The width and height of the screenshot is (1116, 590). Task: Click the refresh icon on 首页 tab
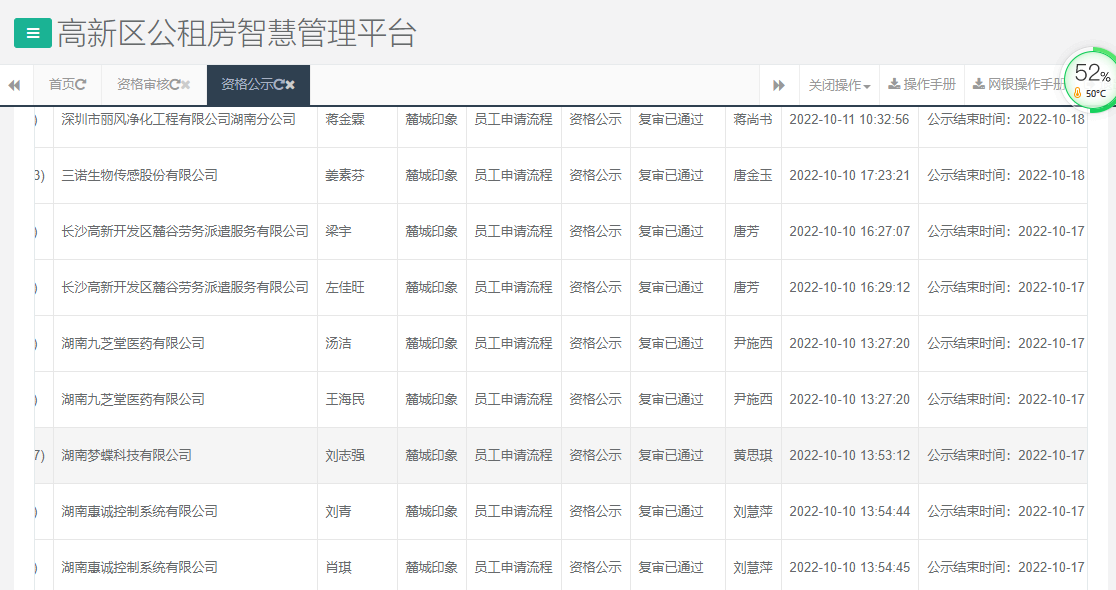81,83
